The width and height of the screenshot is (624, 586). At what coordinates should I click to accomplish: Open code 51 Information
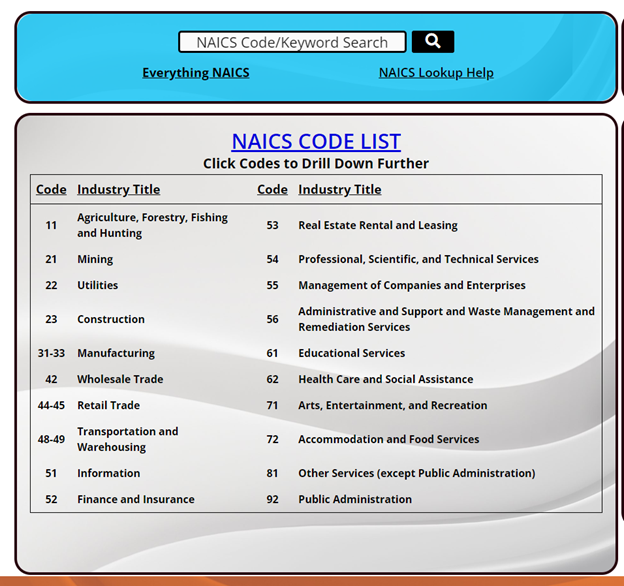pos(51,473)
